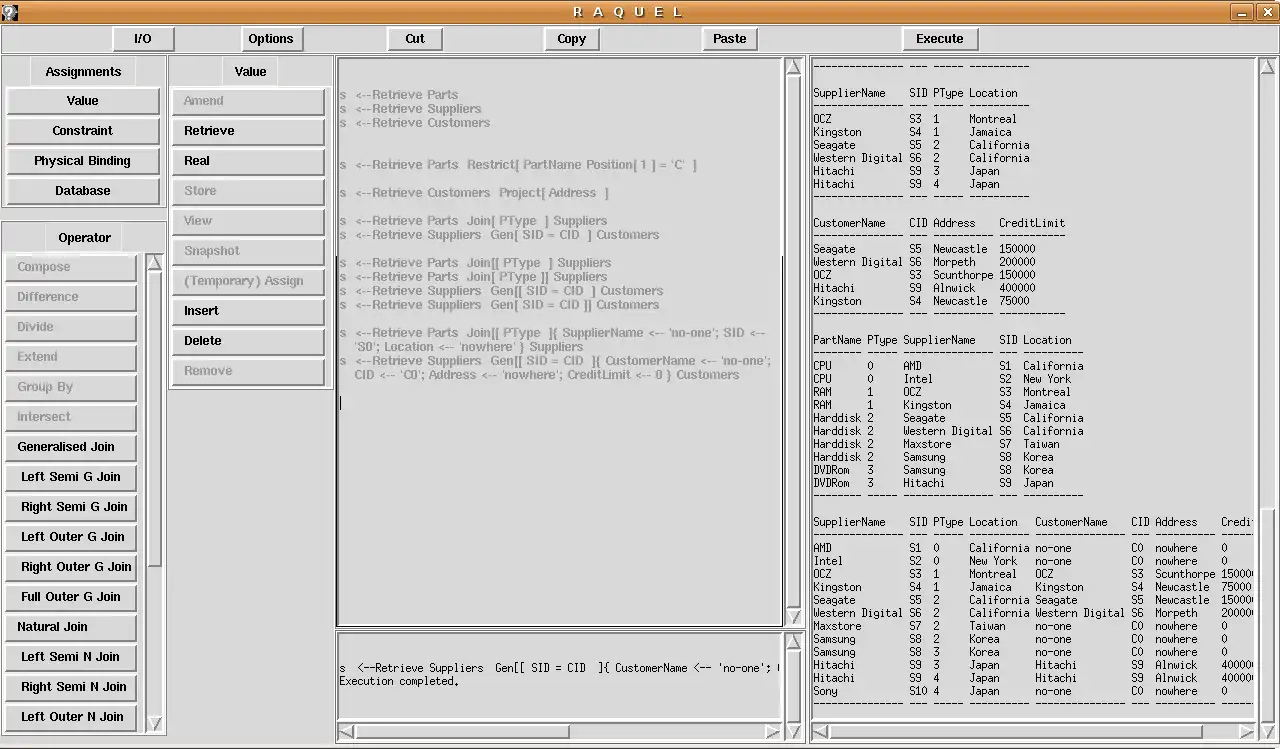This screenshot has width=1280, height=749.
Task: Click the Operator list scroll-up arrow
Action: (x=154, y=262)
